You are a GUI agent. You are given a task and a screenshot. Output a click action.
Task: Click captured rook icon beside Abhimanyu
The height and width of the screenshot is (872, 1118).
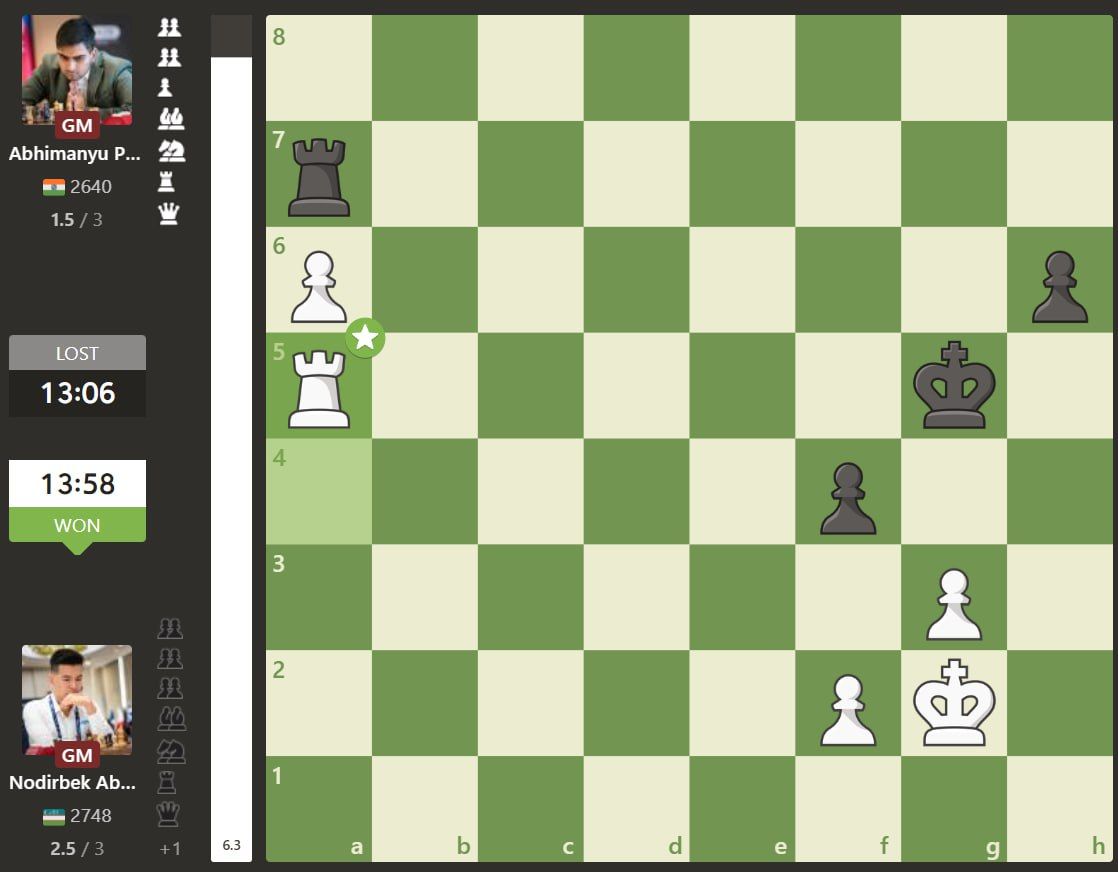tap(166, 182)
